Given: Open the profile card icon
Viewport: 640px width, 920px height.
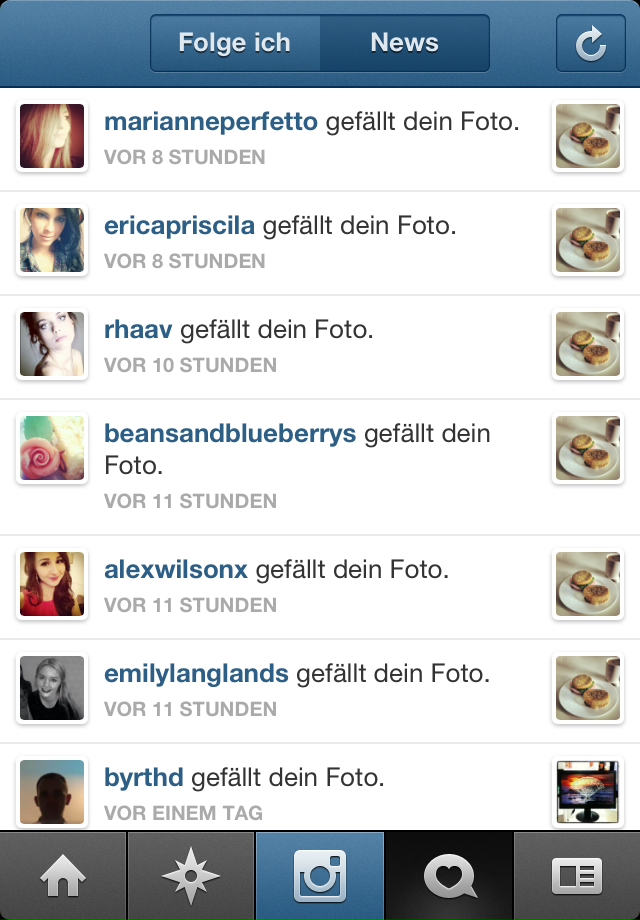Looking at the screenshot, I should pos(577,875).
